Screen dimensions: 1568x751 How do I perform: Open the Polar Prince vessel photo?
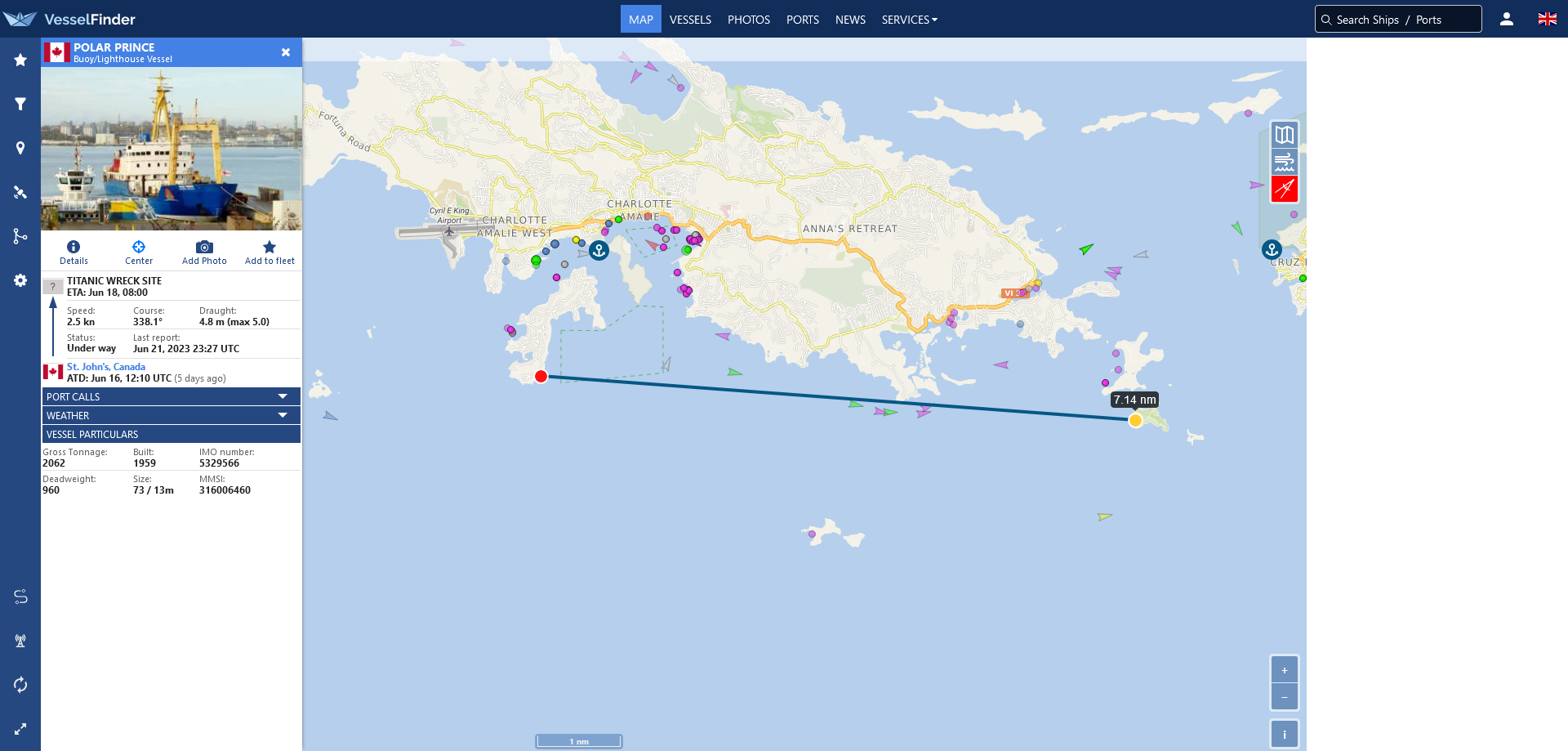pyautogui.click(x=171, y=149)
